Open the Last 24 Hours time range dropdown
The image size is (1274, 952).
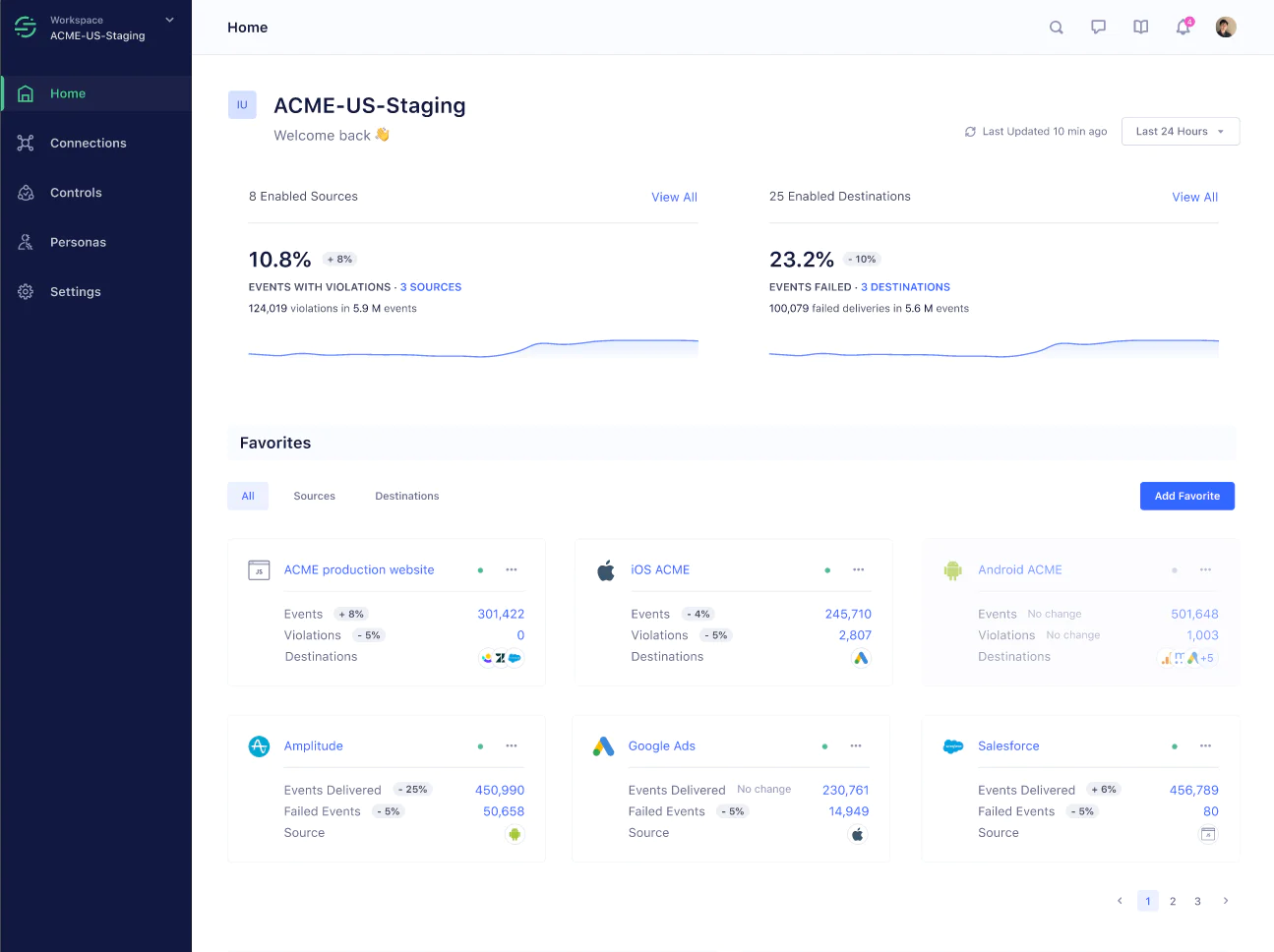pyautogui.click(x=1181, y=131)
